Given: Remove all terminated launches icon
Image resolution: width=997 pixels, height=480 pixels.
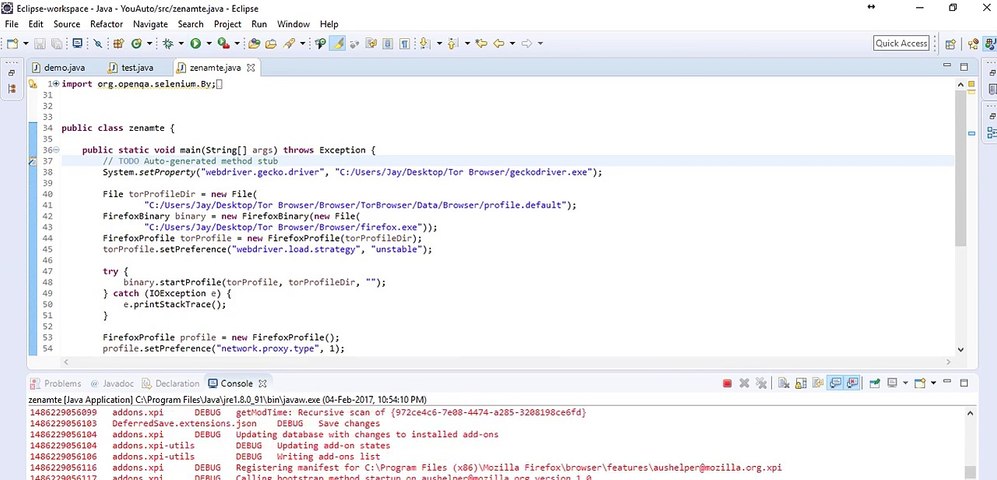Looking at the screenshot, I should click(x=761, y=383).
